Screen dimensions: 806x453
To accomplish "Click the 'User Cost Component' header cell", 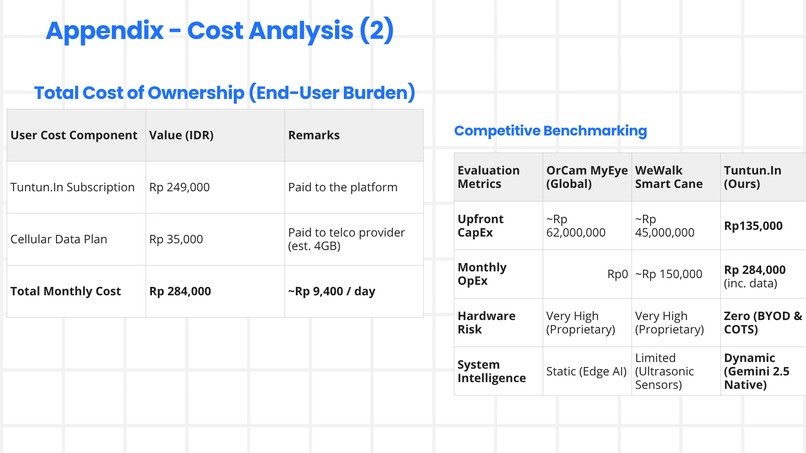I will (76, 135).
